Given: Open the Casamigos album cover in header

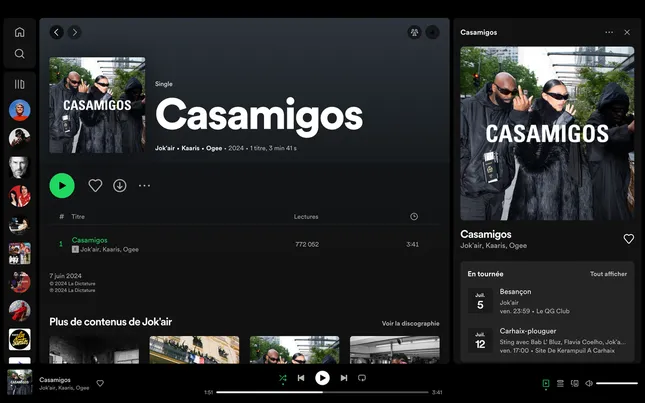Looking at the screenshot, I should click(97, 105).
